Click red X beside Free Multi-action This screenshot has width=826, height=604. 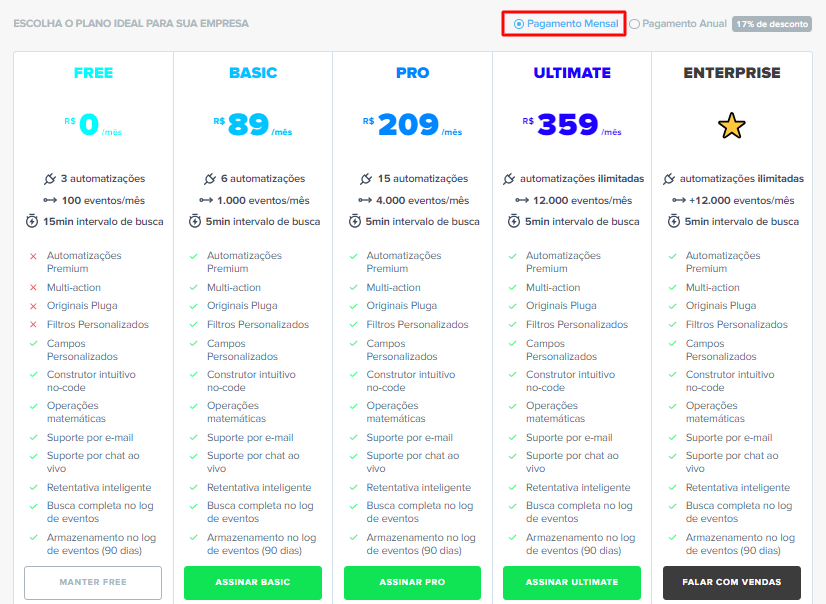[x=33, y=288]
